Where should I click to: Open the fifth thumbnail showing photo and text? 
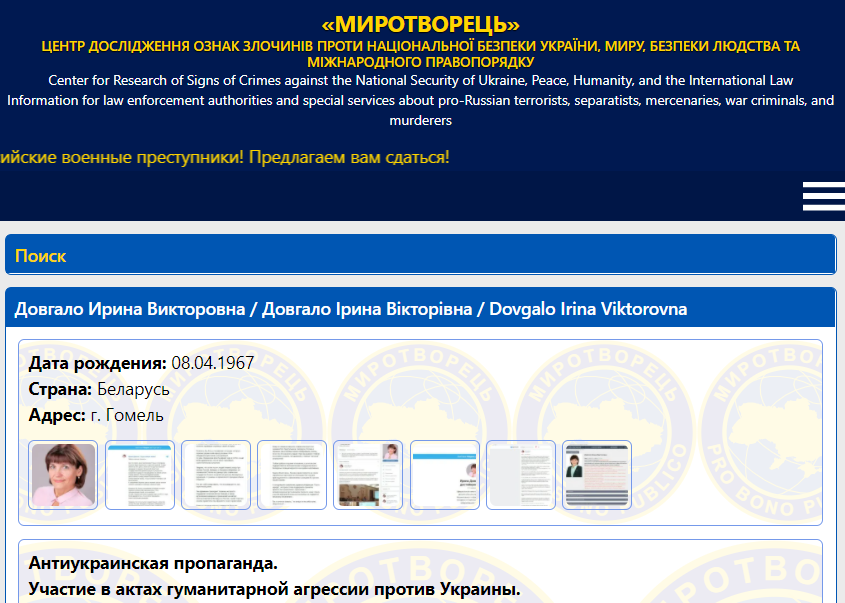coord(368,475)
